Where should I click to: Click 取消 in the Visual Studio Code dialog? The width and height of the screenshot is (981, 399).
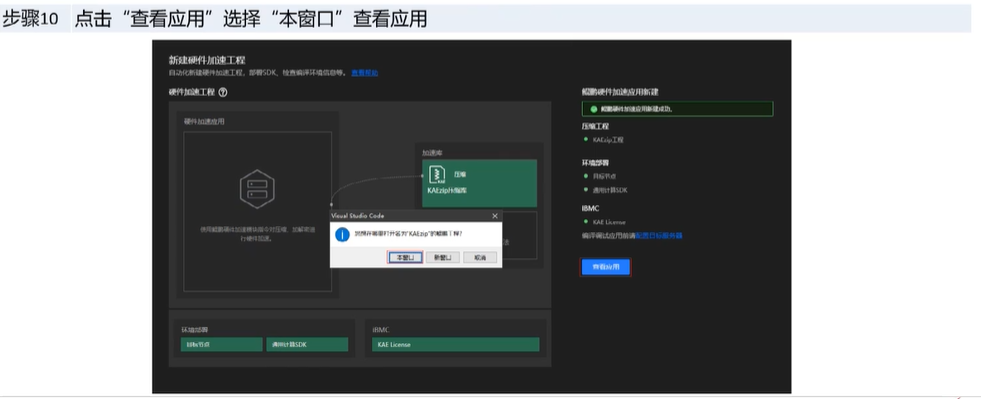480,257
